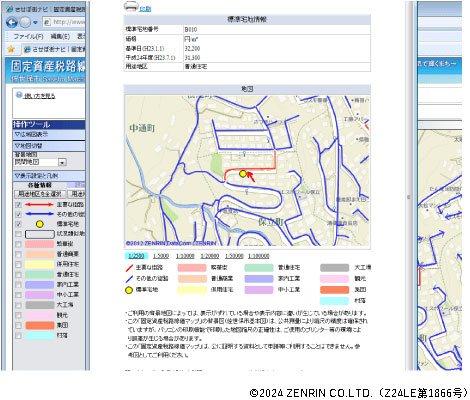Enable the 状況類似地区 outline checkbox
Viewport: 470px width, 400px height.
[x=19, y=234]
